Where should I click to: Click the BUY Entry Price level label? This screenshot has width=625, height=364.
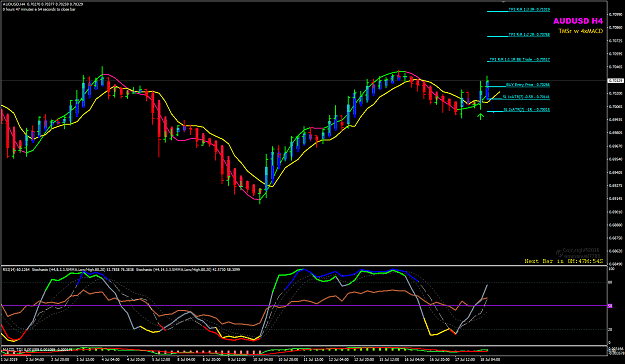[x=528, y=85]
